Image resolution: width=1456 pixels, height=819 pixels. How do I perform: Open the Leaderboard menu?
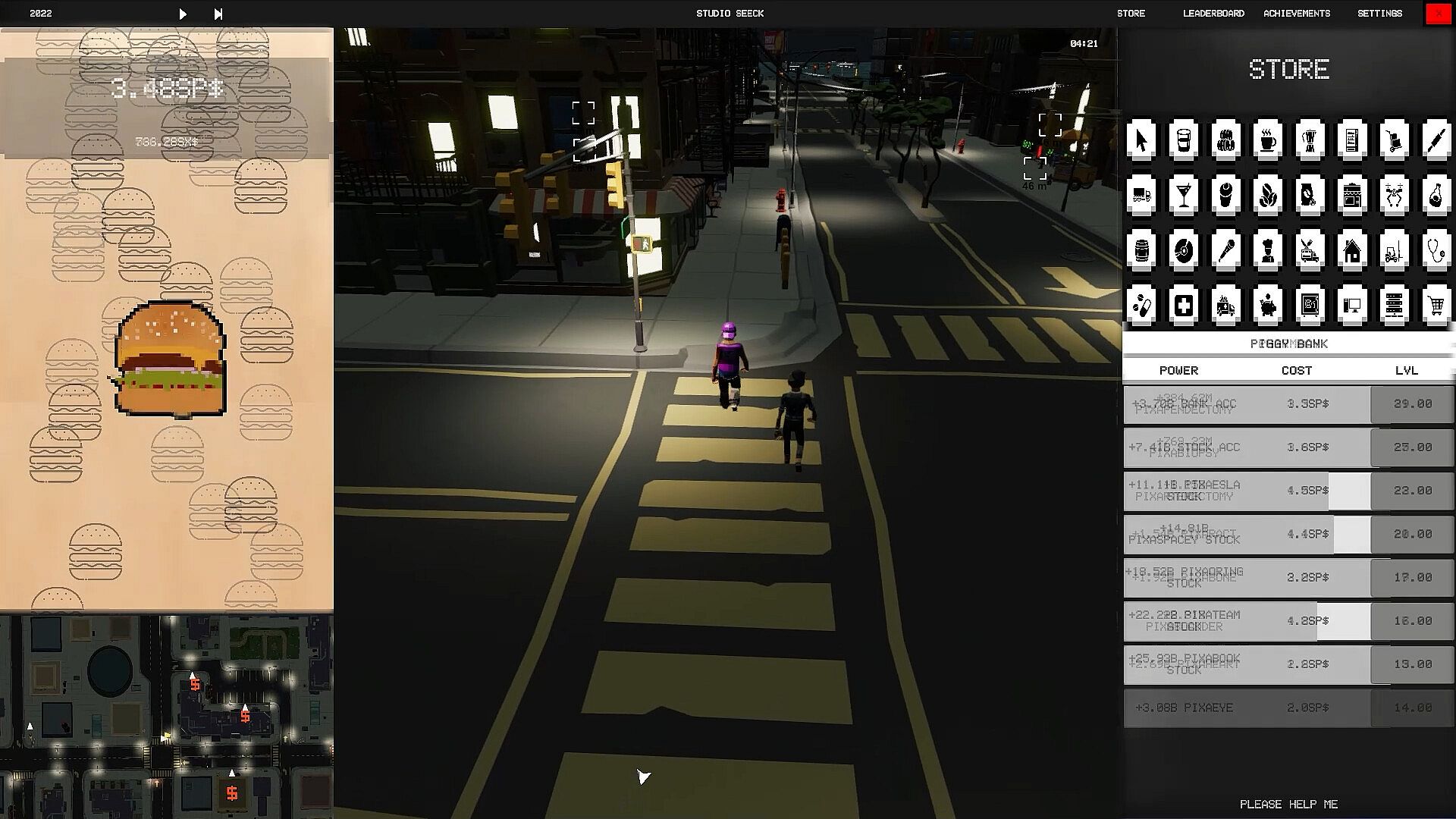[x=1213, y=14]
